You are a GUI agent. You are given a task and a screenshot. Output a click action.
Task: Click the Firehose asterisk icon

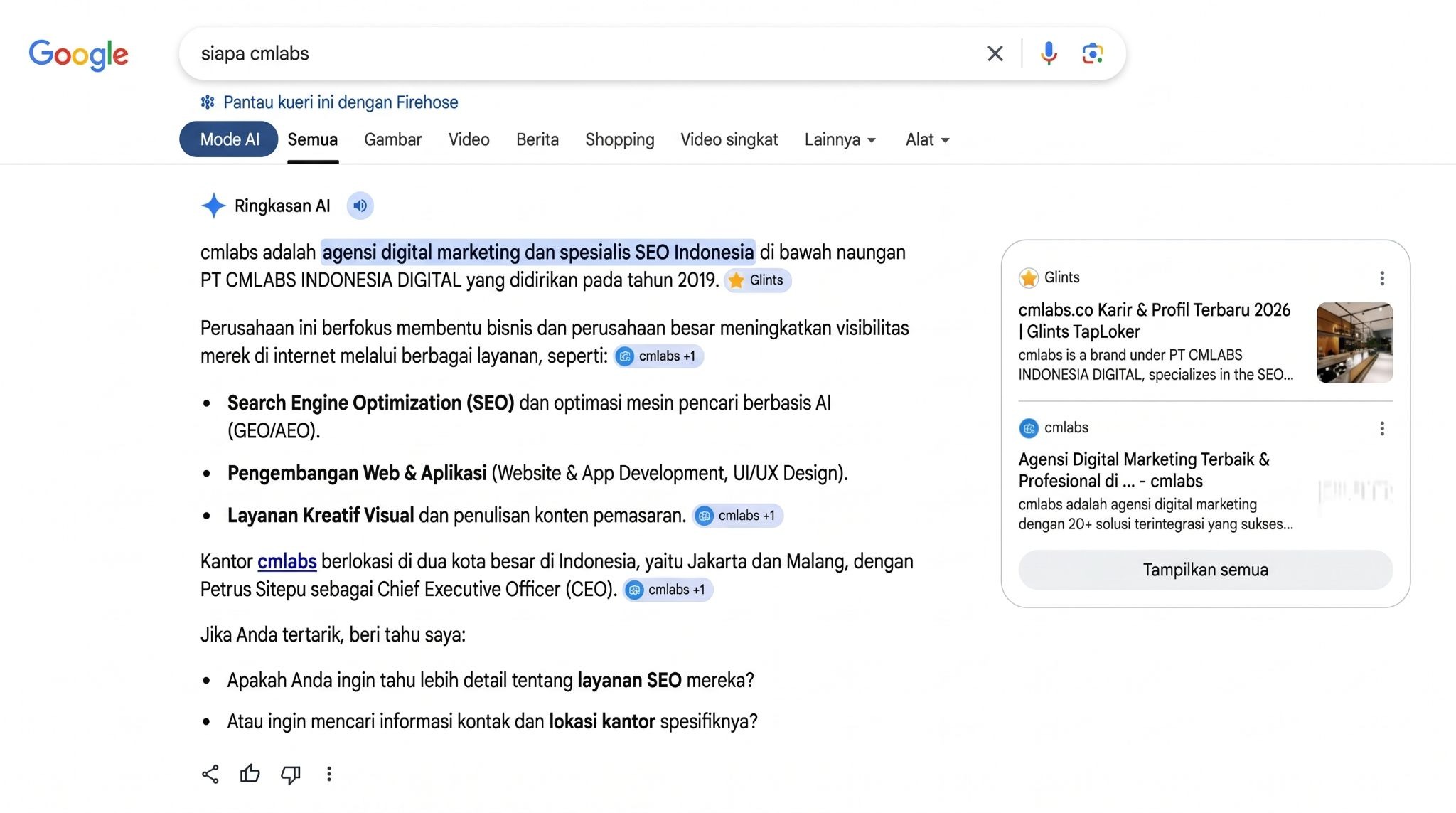point(208,102)
